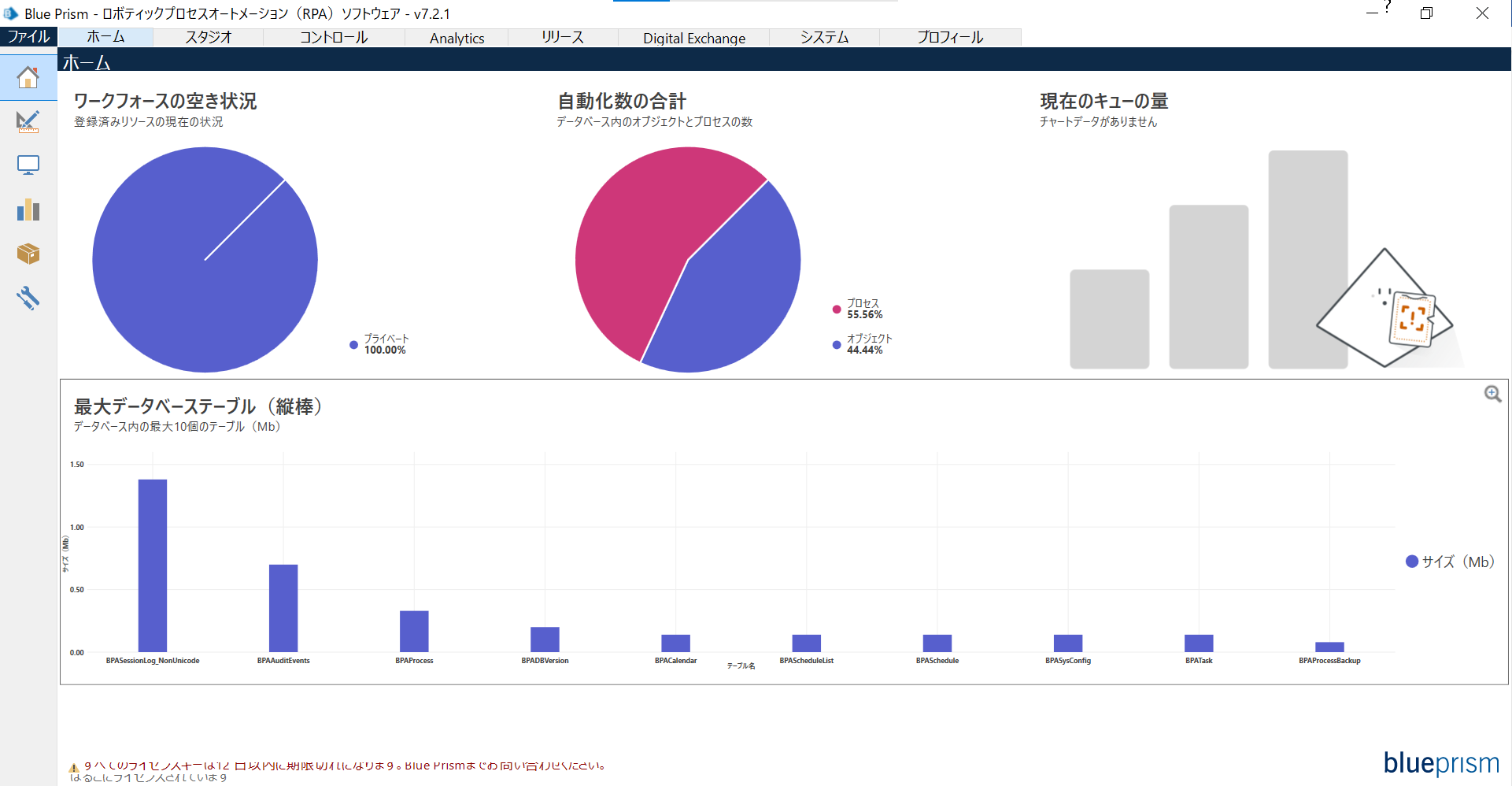Screen dimensions: 1512x786
Task: Click the 現在のキューの量 title
Action: pyautogui.click(x=1104, y=101)
